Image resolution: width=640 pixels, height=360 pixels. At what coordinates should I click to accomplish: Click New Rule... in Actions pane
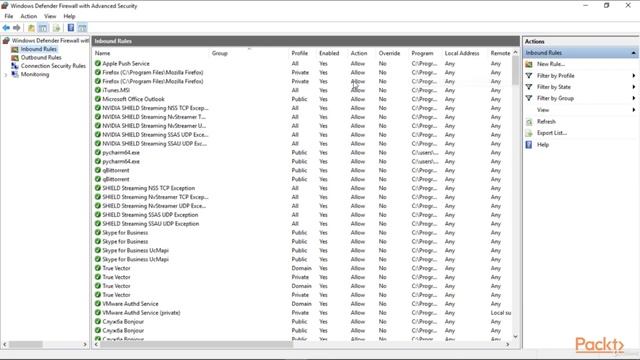pos(551,64)
